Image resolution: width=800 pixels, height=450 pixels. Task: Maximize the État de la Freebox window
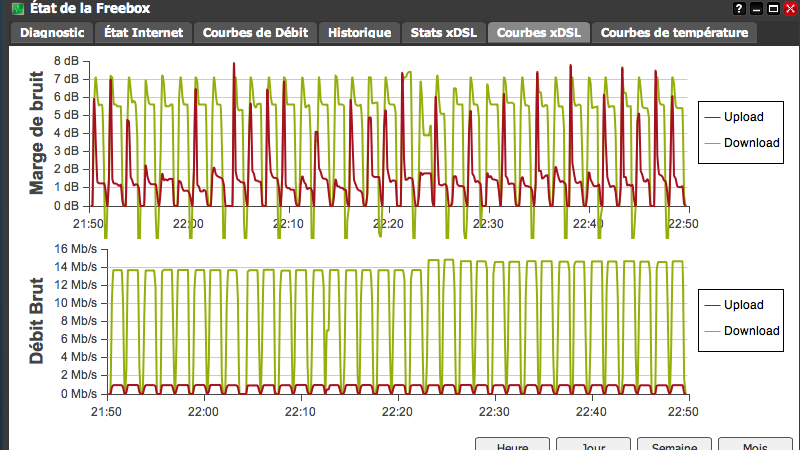point(773,8)
